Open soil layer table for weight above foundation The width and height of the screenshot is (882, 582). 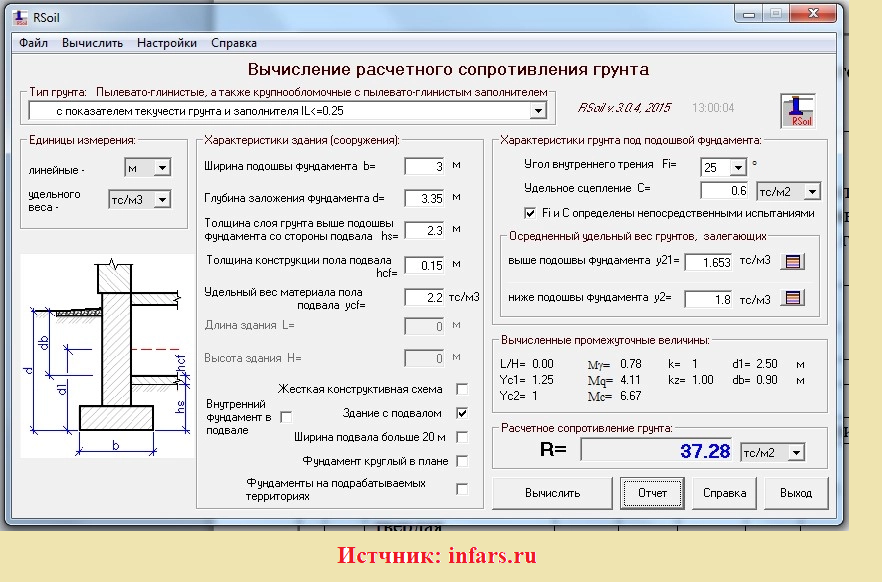[793, 262]
